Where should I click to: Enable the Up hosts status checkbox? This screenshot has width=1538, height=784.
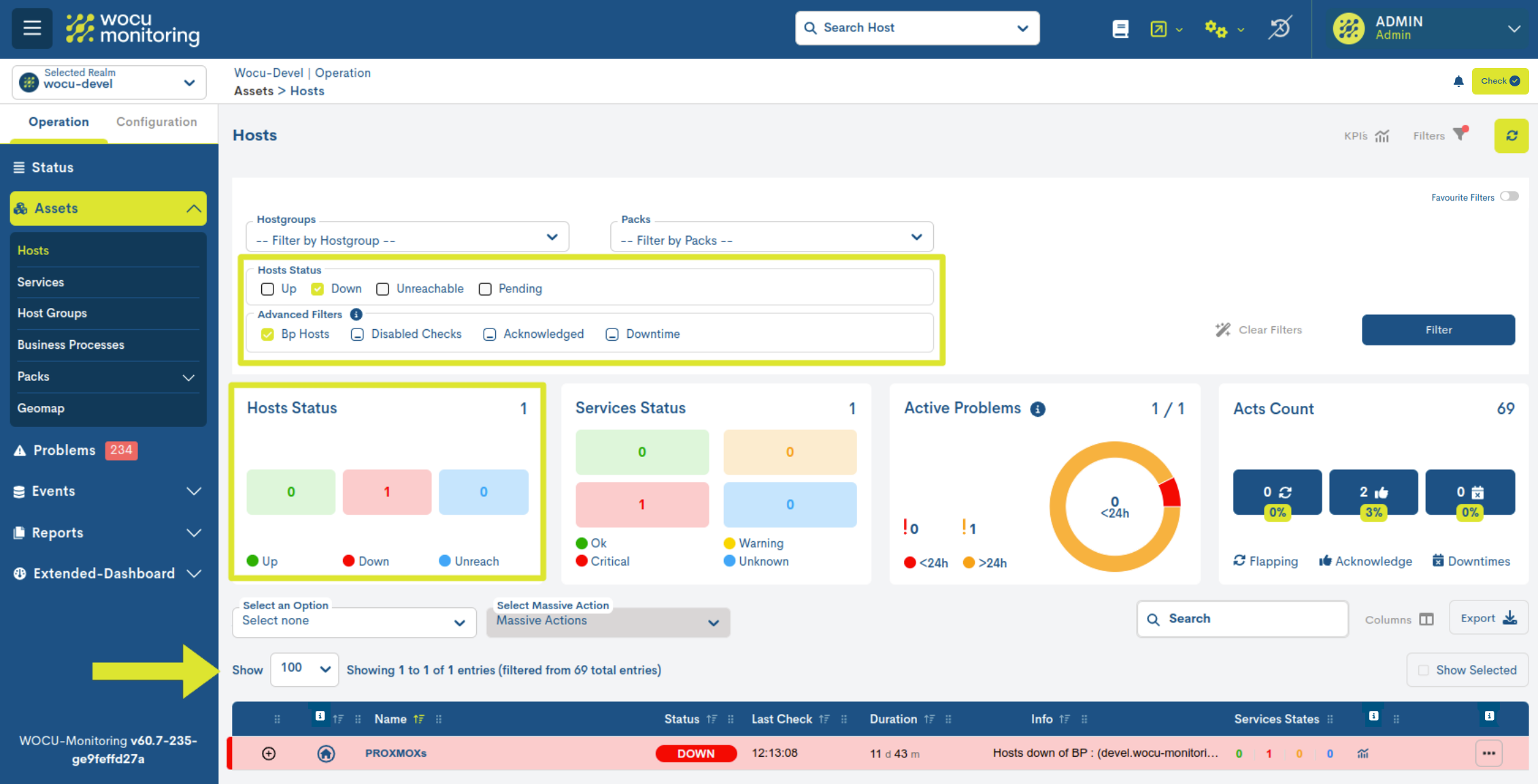tap(267, 289)
